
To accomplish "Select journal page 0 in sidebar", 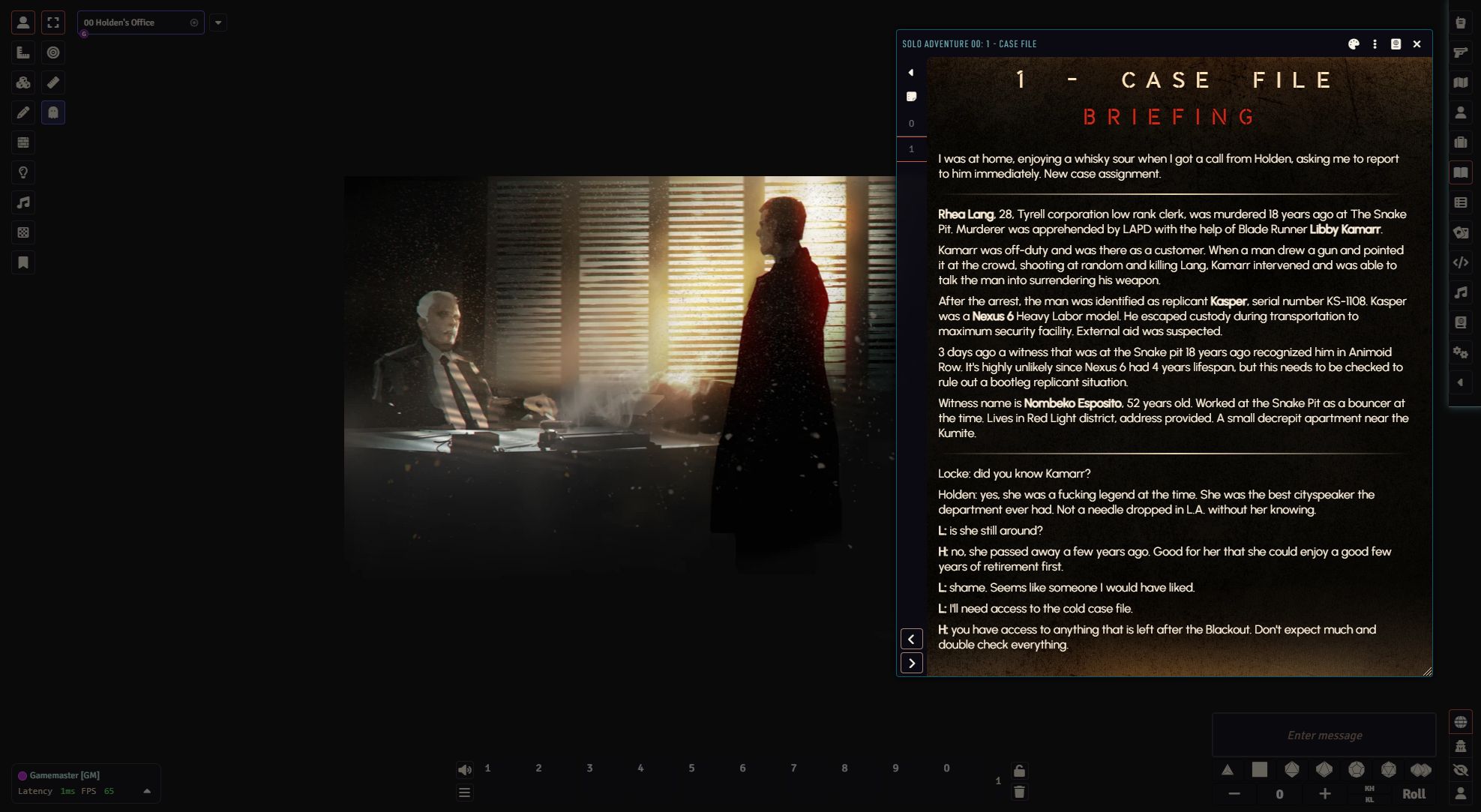I will pyautogui.click(x=911, y=124).
